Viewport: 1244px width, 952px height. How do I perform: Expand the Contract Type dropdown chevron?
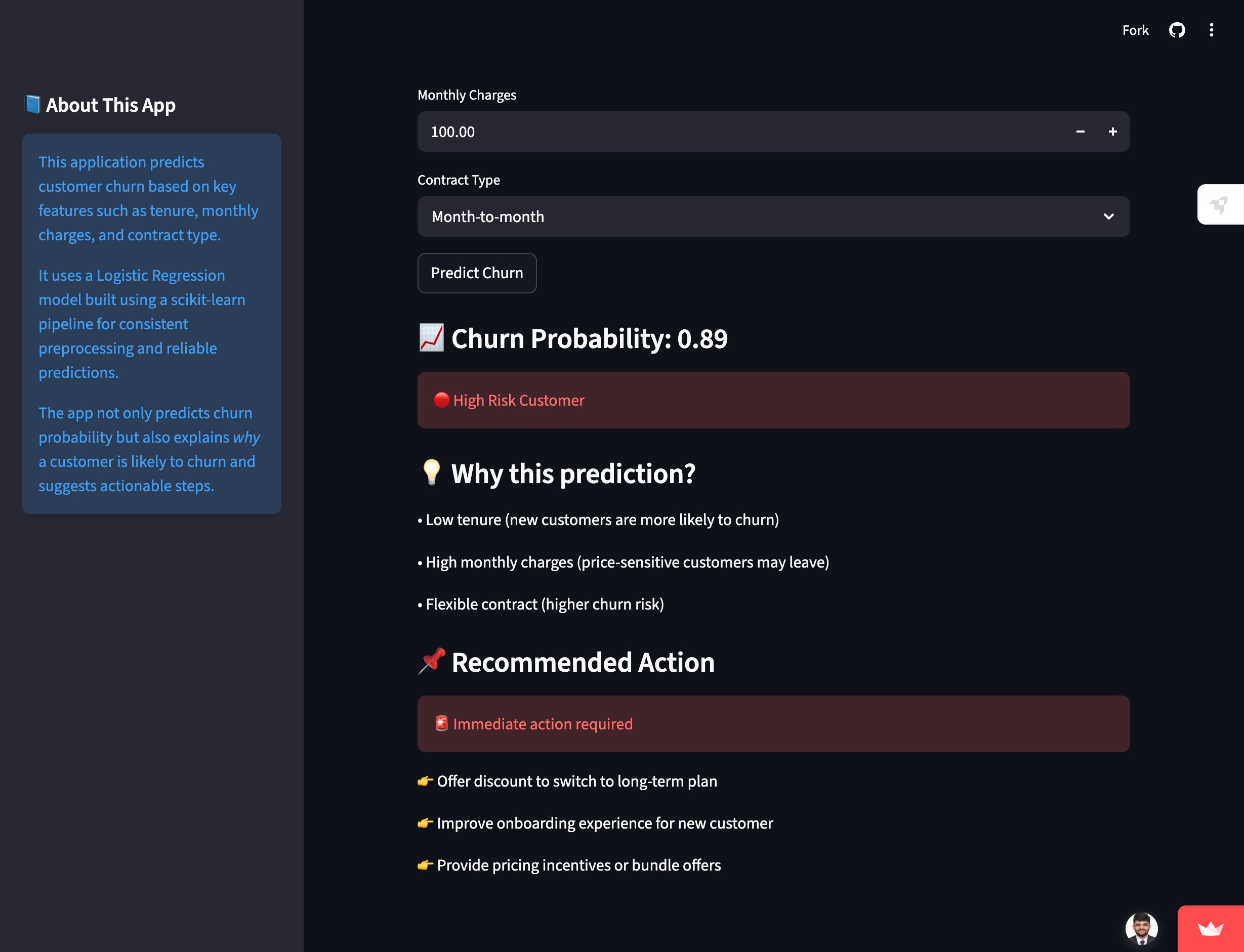tap(1108, 217)
